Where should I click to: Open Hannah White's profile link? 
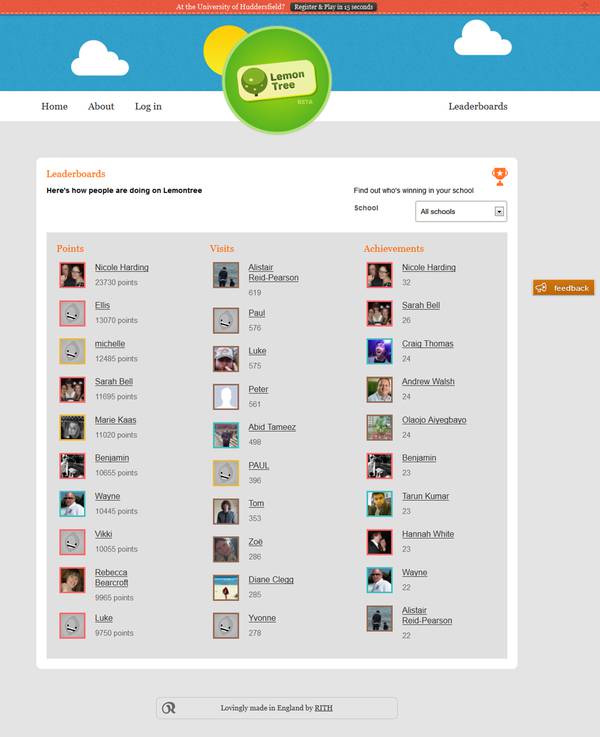[x=428, y=534]
